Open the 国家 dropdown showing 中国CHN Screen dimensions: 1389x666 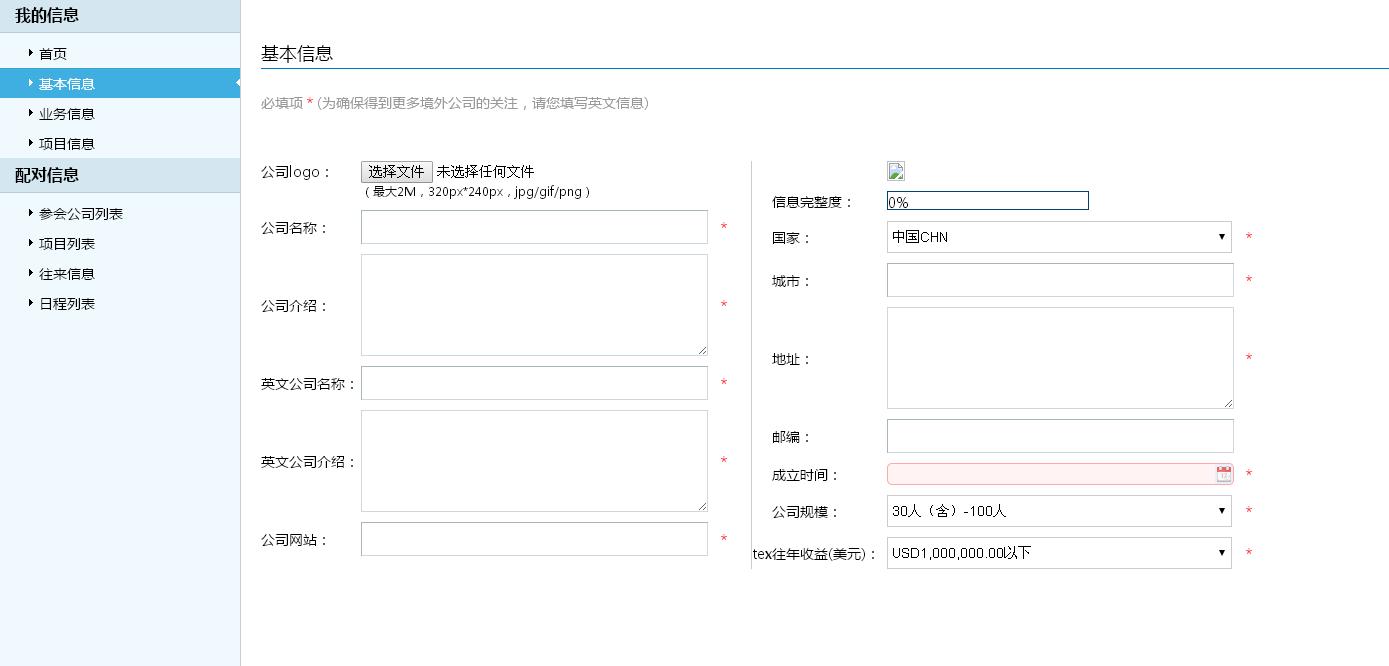pos(1058,237)
